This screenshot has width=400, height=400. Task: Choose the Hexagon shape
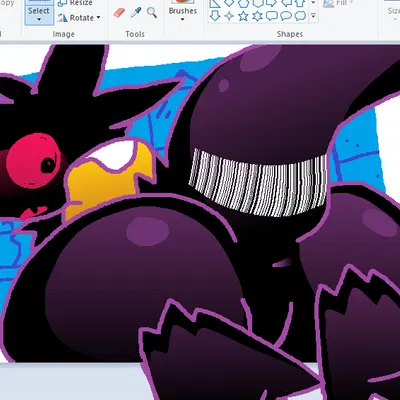(x=257, y=3)
